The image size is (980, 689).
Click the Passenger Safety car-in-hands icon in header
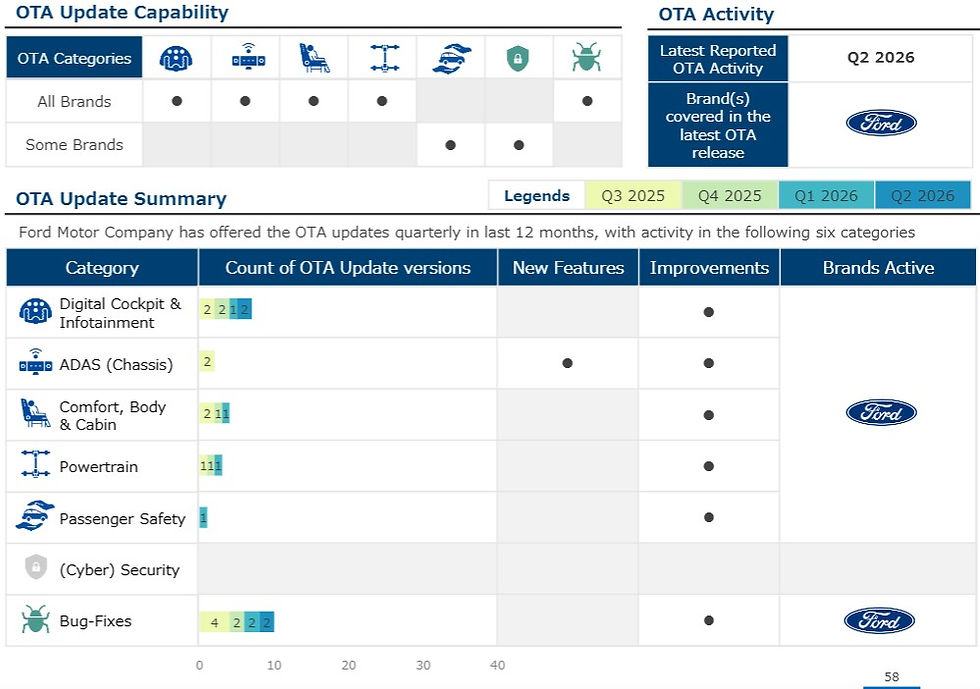(451, 58)
